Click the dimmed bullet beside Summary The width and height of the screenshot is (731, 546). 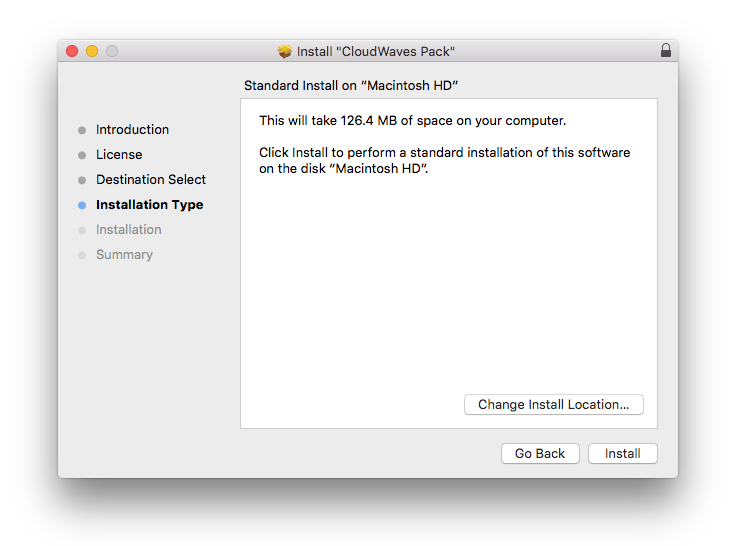[x=82, y=255]
